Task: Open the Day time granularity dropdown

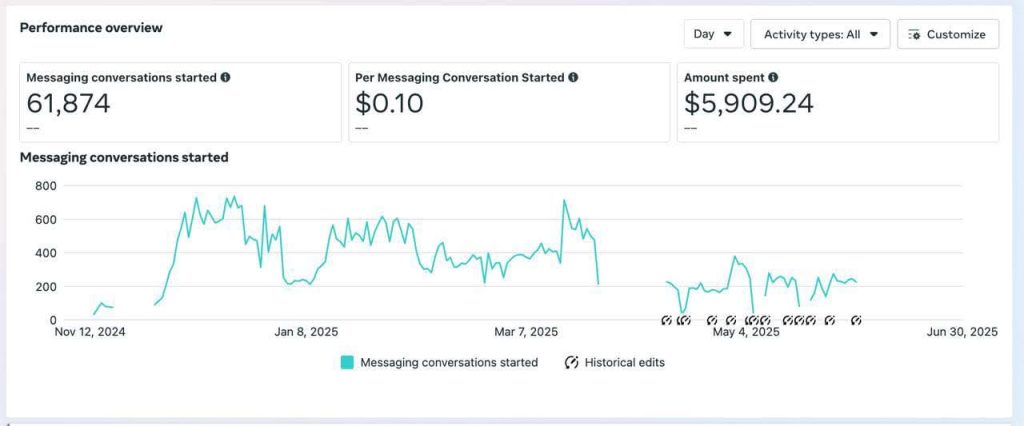Action: click(713, 34)
